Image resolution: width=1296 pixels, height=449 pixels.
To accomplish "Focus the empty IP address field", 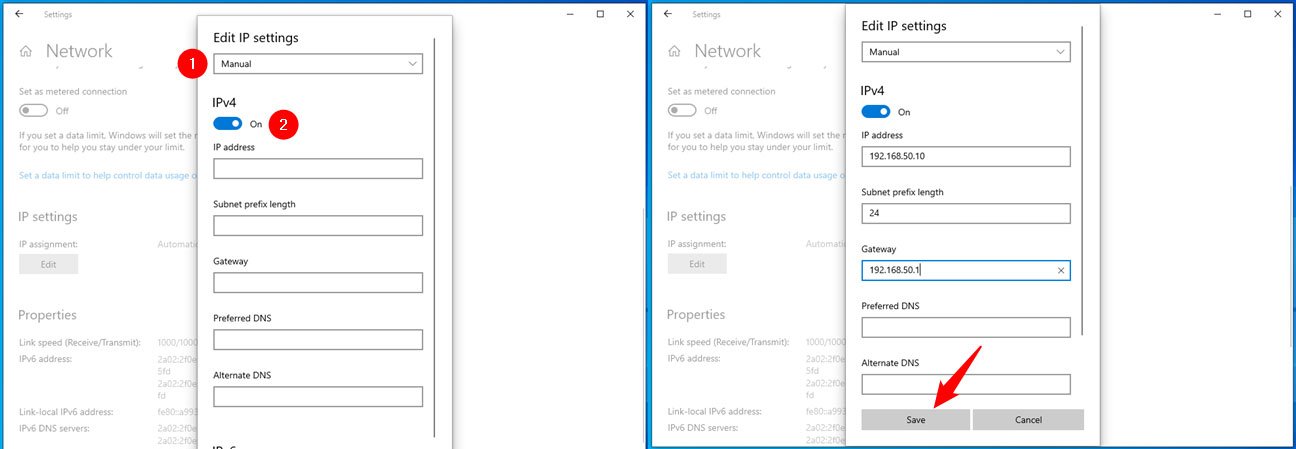I will (x=318, y=168).
